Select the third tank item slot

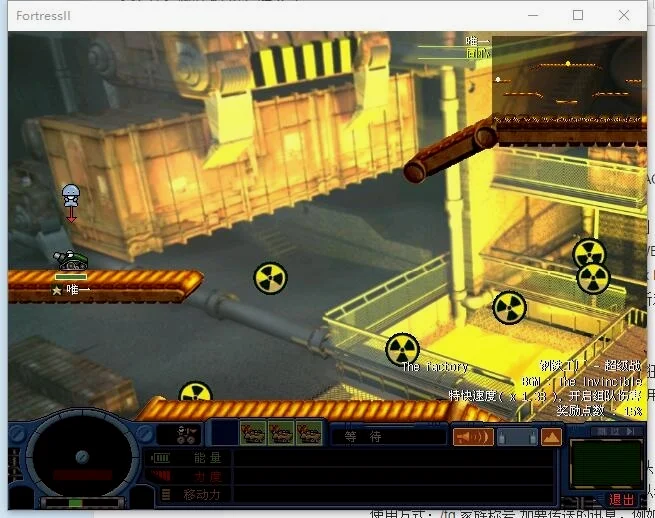tap(309, 433)
